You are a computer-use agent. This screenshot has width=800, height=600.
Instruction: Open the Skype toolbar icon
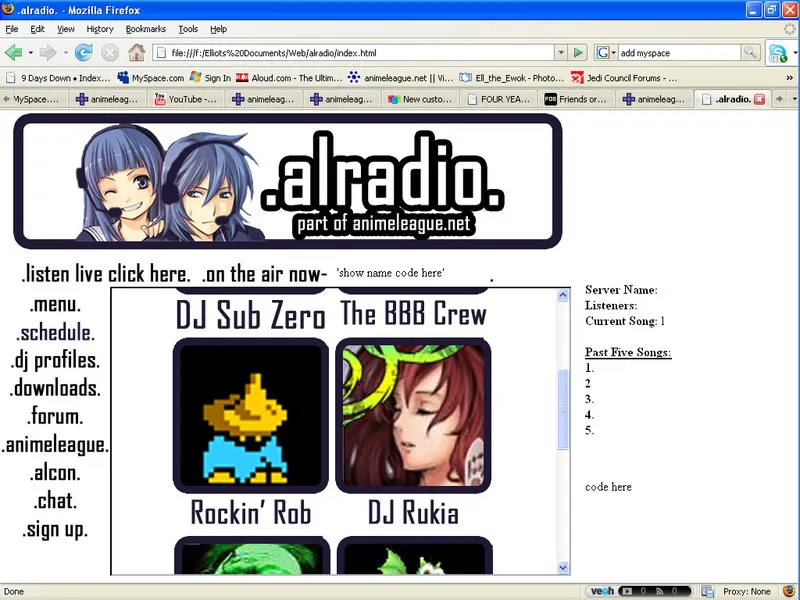point(778,53)
